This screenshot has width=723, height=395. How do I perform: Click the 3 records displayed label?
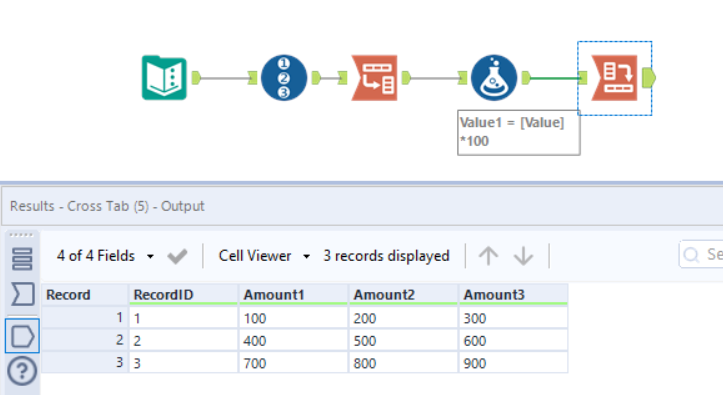pyautogui.click(x=386, y=256)
